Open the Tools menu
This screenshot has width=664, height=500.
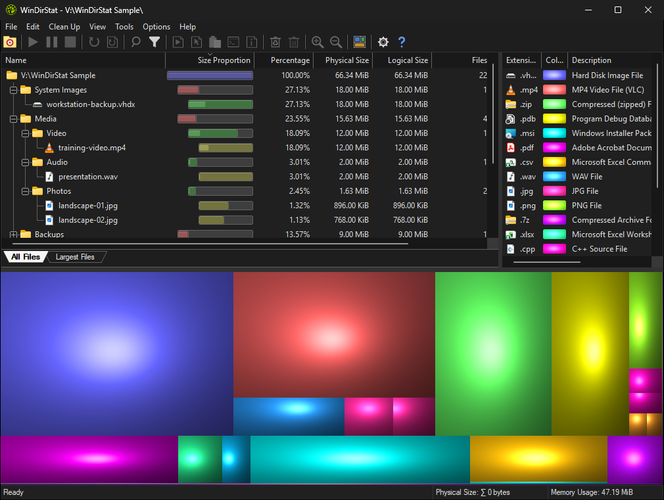pyautogui.click(x=124, y=27)
